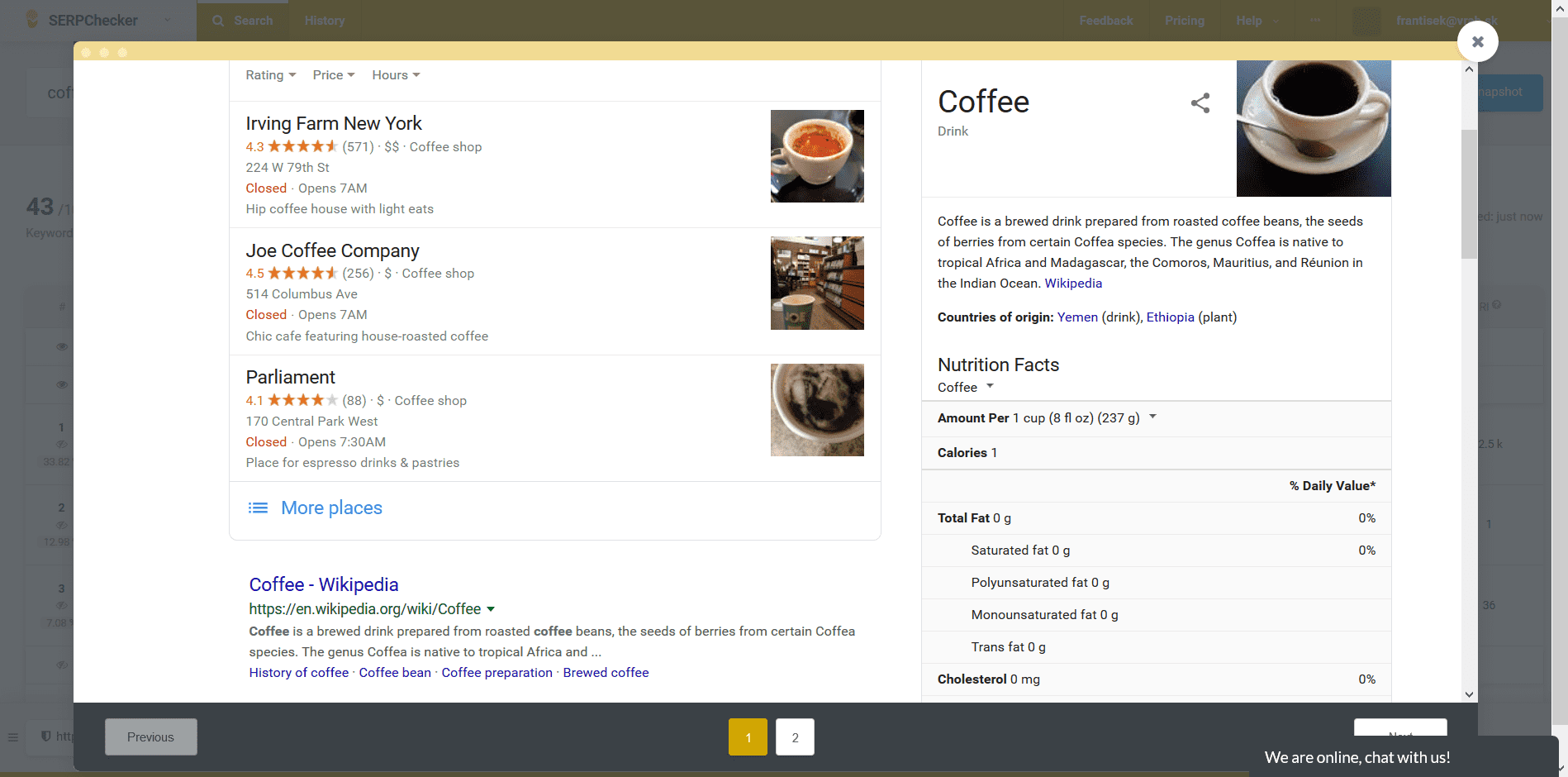Open the SERPChecker app switcher chevron

[x=168, y=21]
